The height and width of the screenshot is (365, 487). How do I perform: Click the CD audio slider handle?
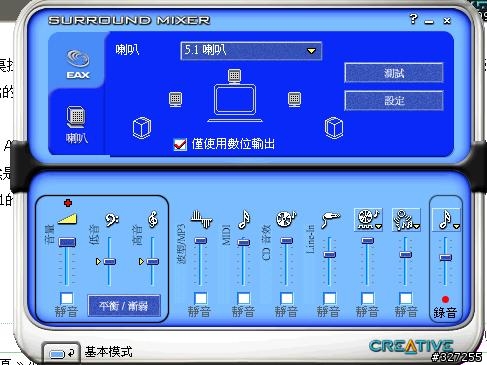pos(287,241)
